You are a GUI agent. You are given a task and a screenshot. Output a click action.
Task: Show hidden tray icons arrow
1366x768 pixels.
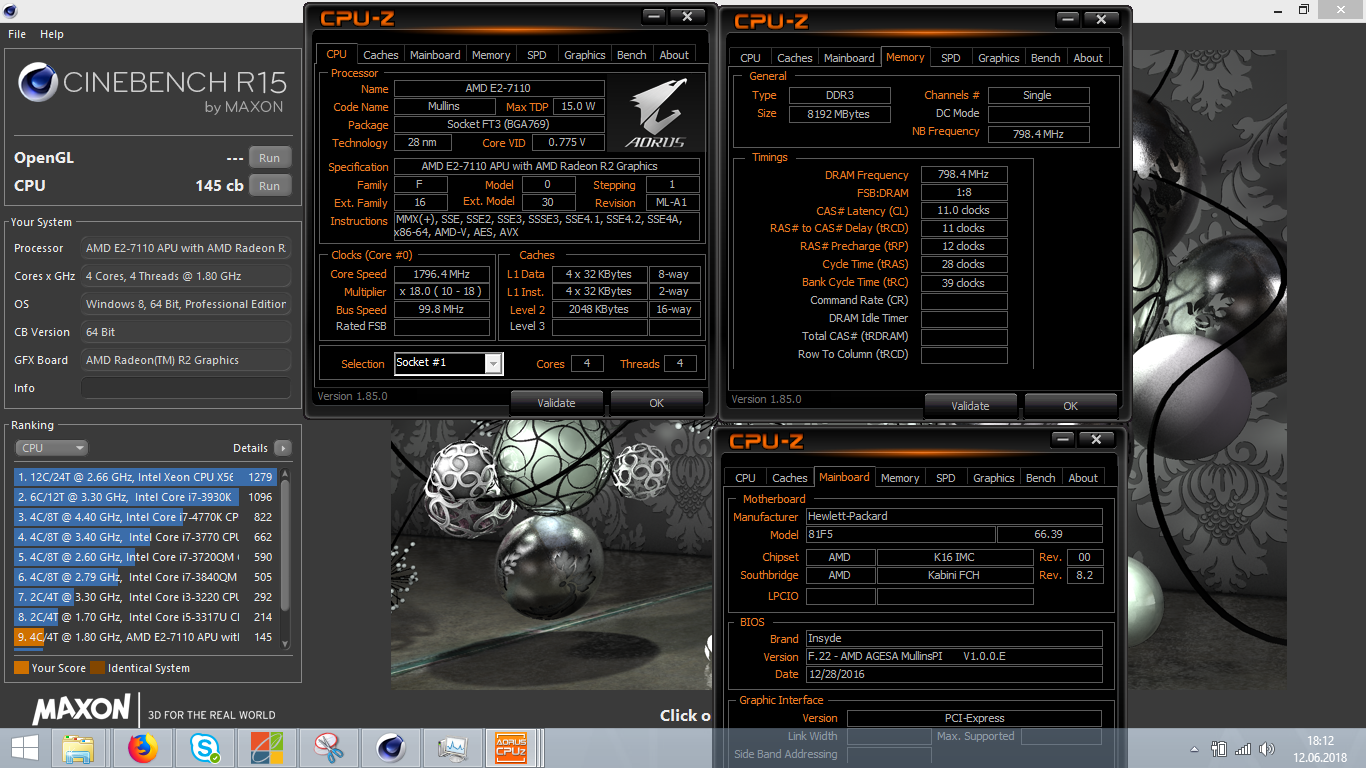pos(1195,748)
